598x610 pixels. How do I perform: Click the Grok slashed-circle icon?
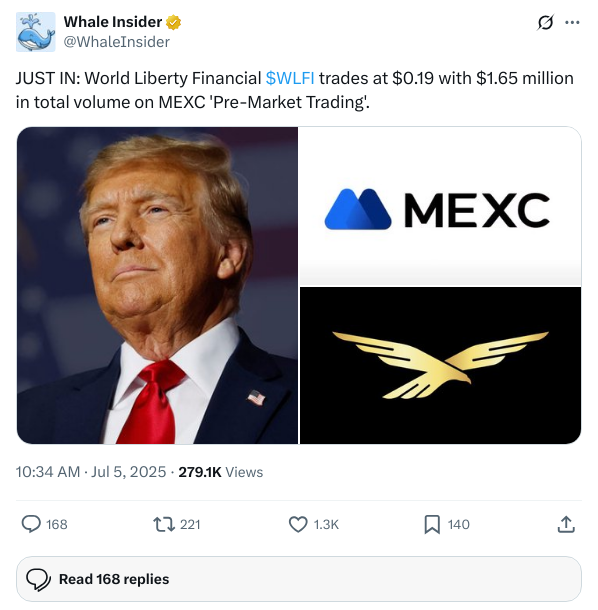tap(545, 23)
